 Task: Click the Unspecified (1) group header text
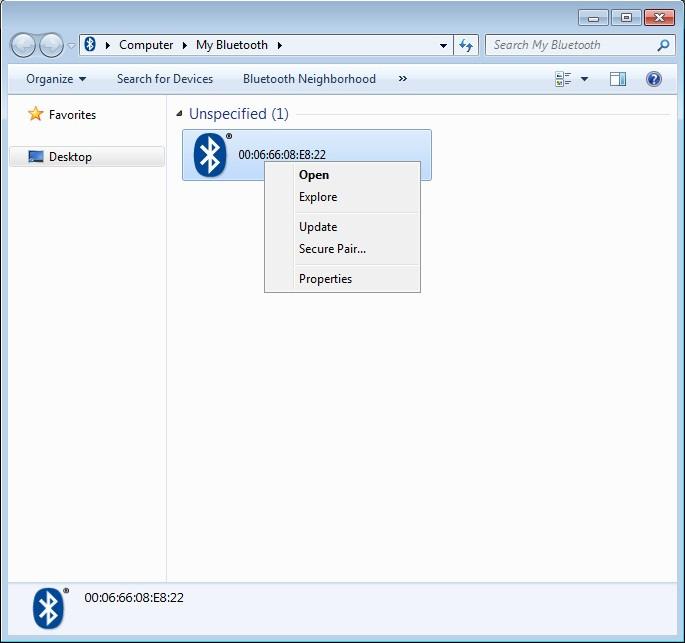[x=239, y=114]
